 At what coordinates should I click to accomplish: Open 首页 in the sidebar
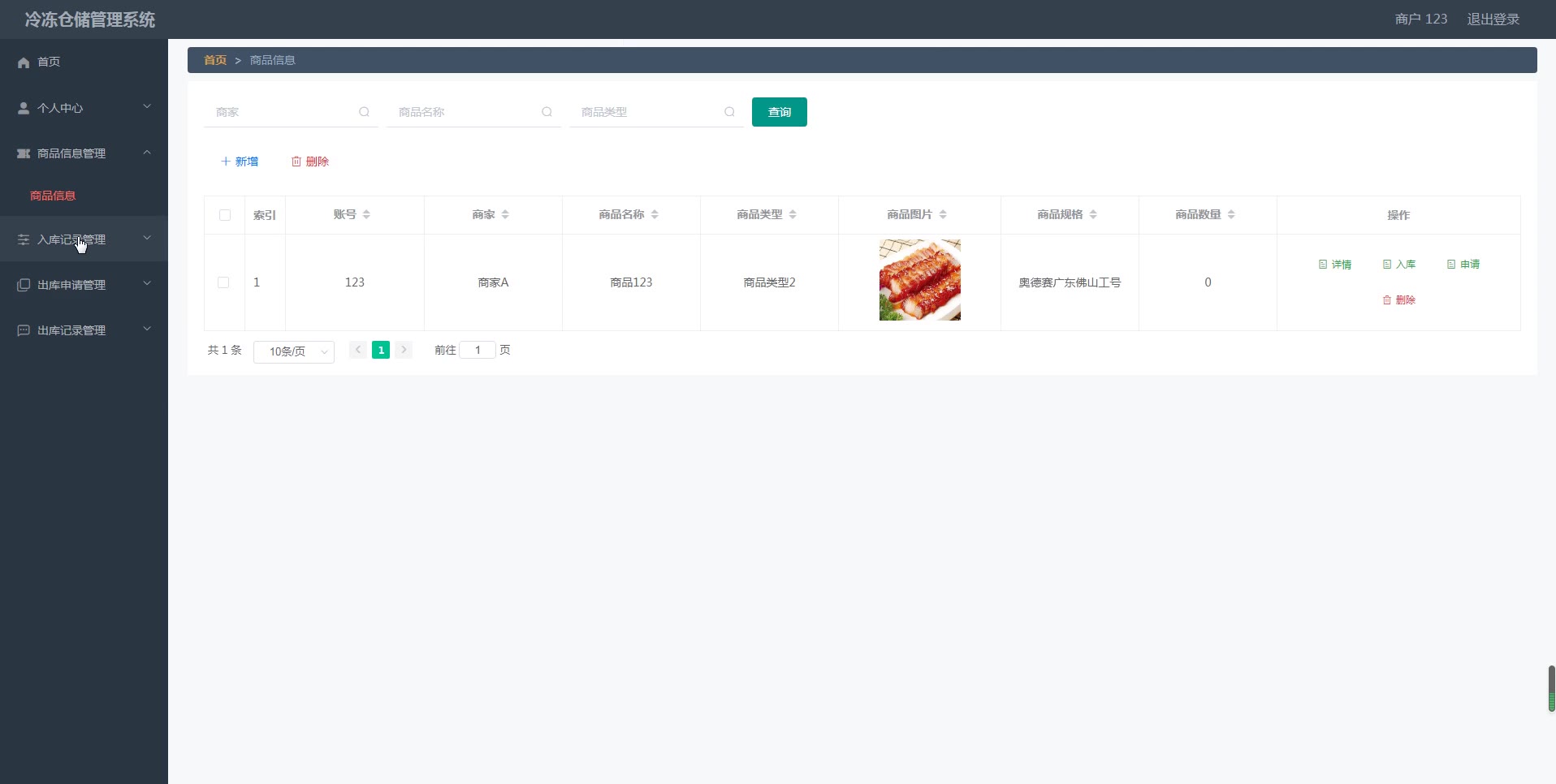click(84, 62)
